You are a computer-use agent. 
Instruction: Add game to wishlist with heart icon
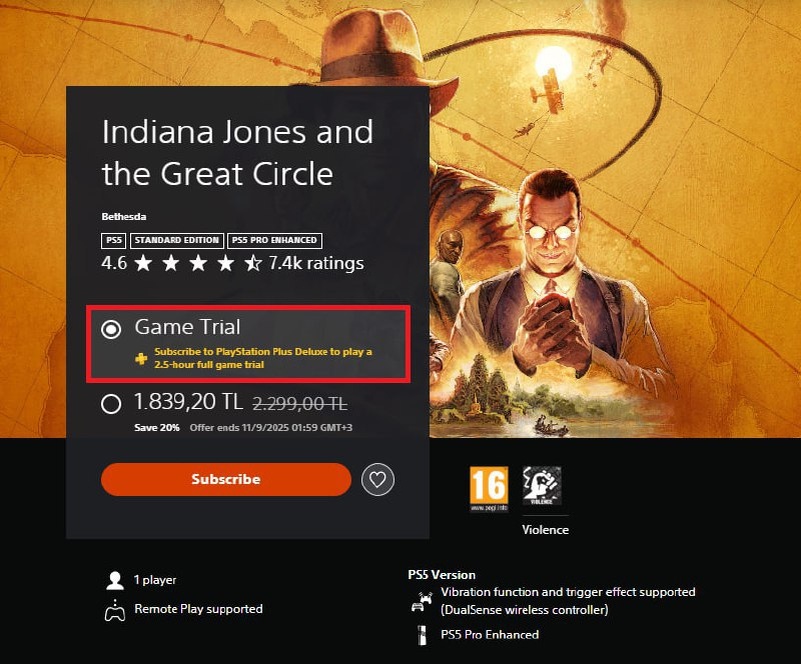point(378,480)
